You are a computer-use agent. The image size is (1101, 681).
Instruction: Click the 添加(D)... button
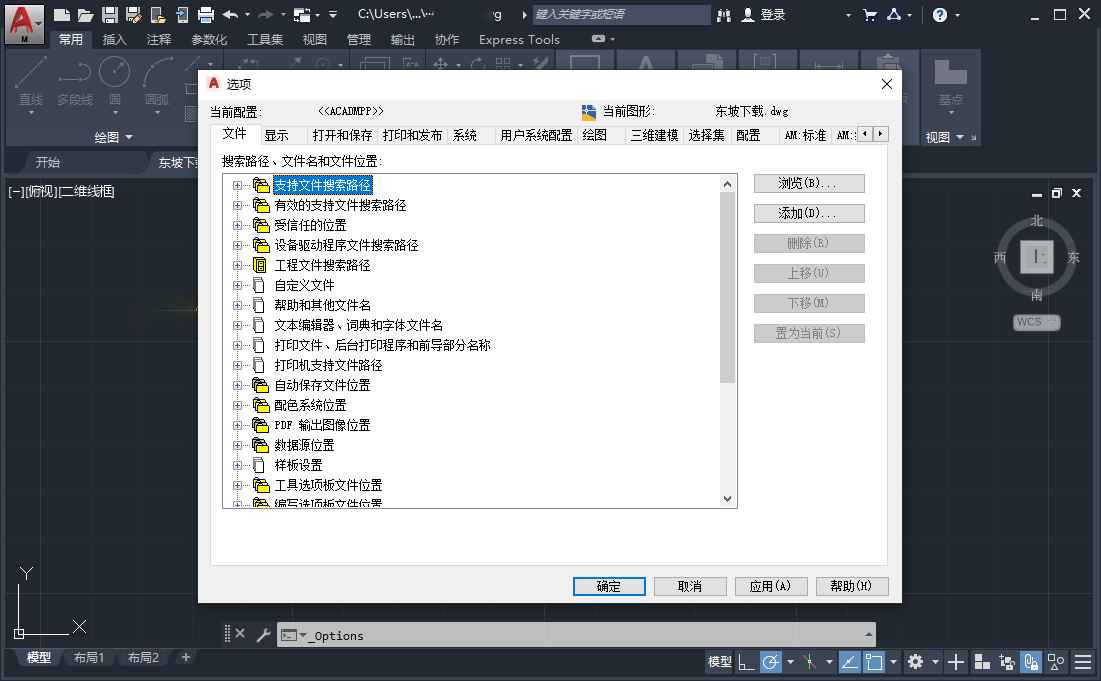[x=809, y=213]
